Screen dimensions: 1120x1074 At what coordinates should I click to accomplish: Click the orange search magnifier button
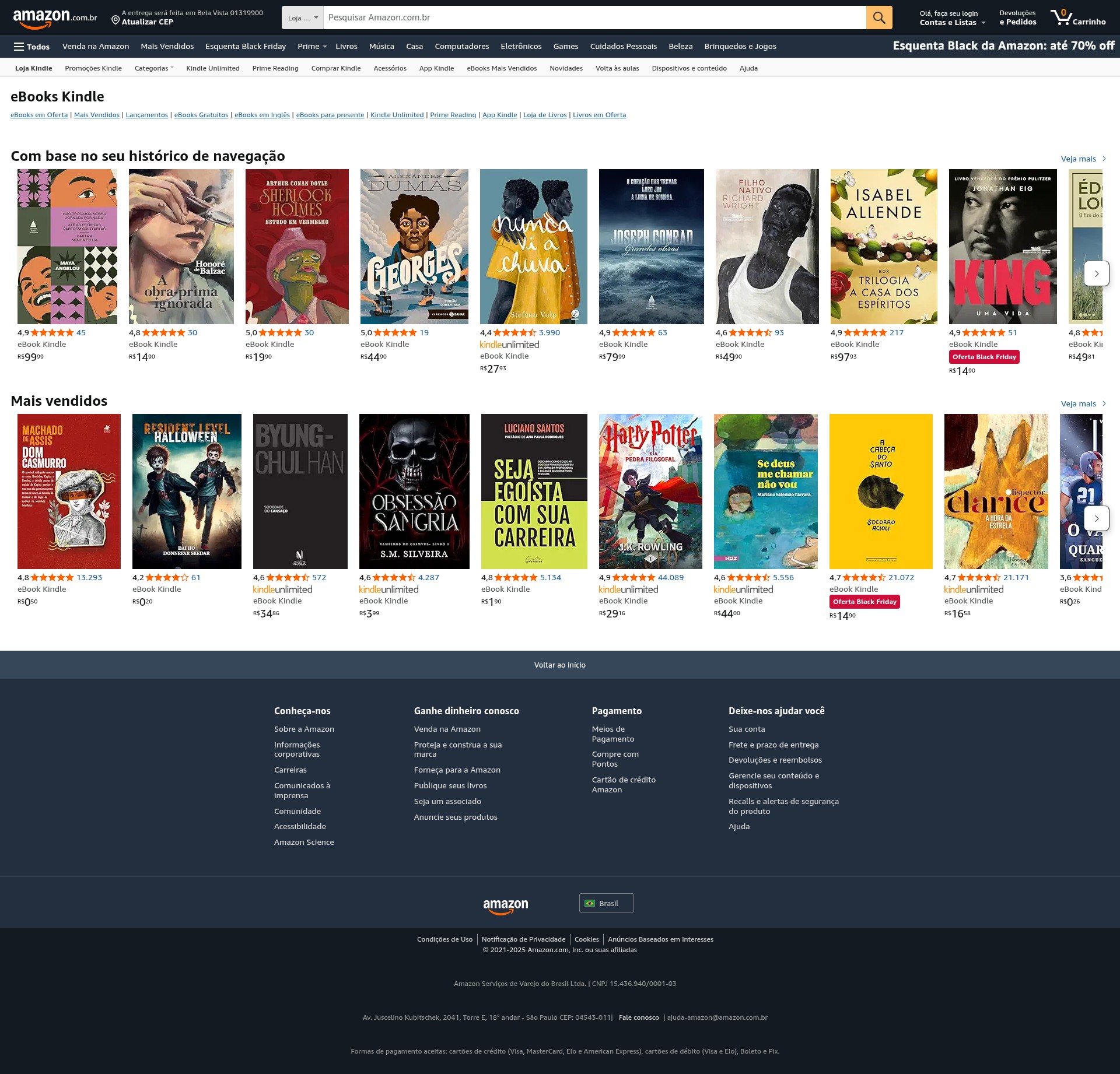(879, 17)
